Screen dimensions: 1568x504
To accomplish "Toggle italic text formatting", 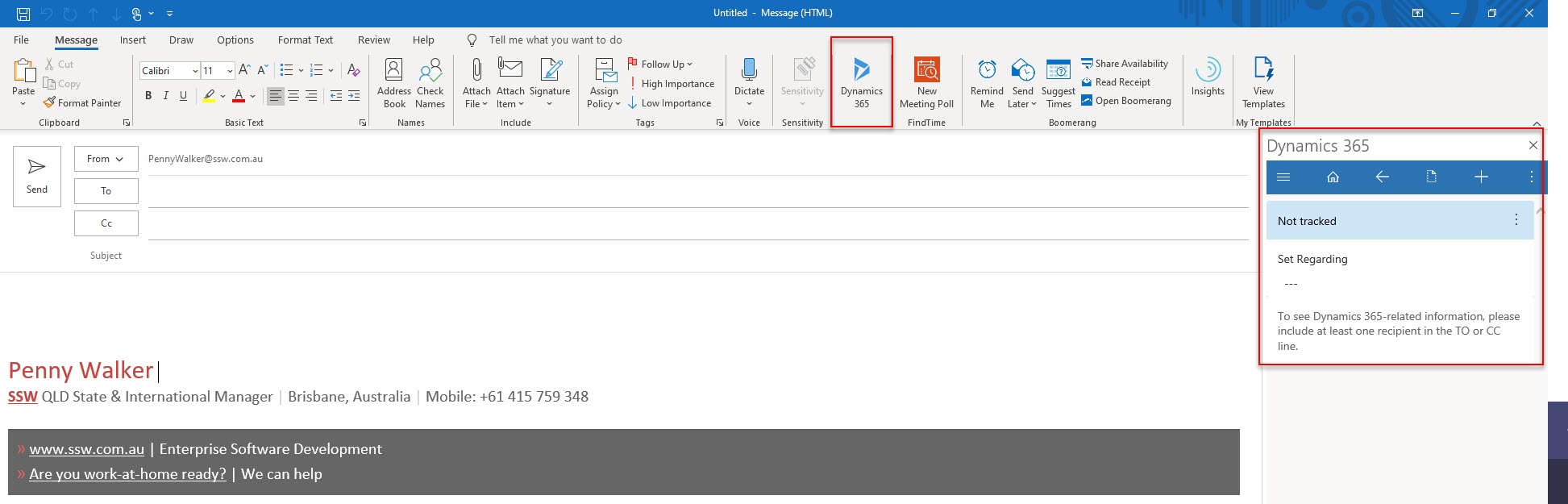I will [x=166, y=96].
